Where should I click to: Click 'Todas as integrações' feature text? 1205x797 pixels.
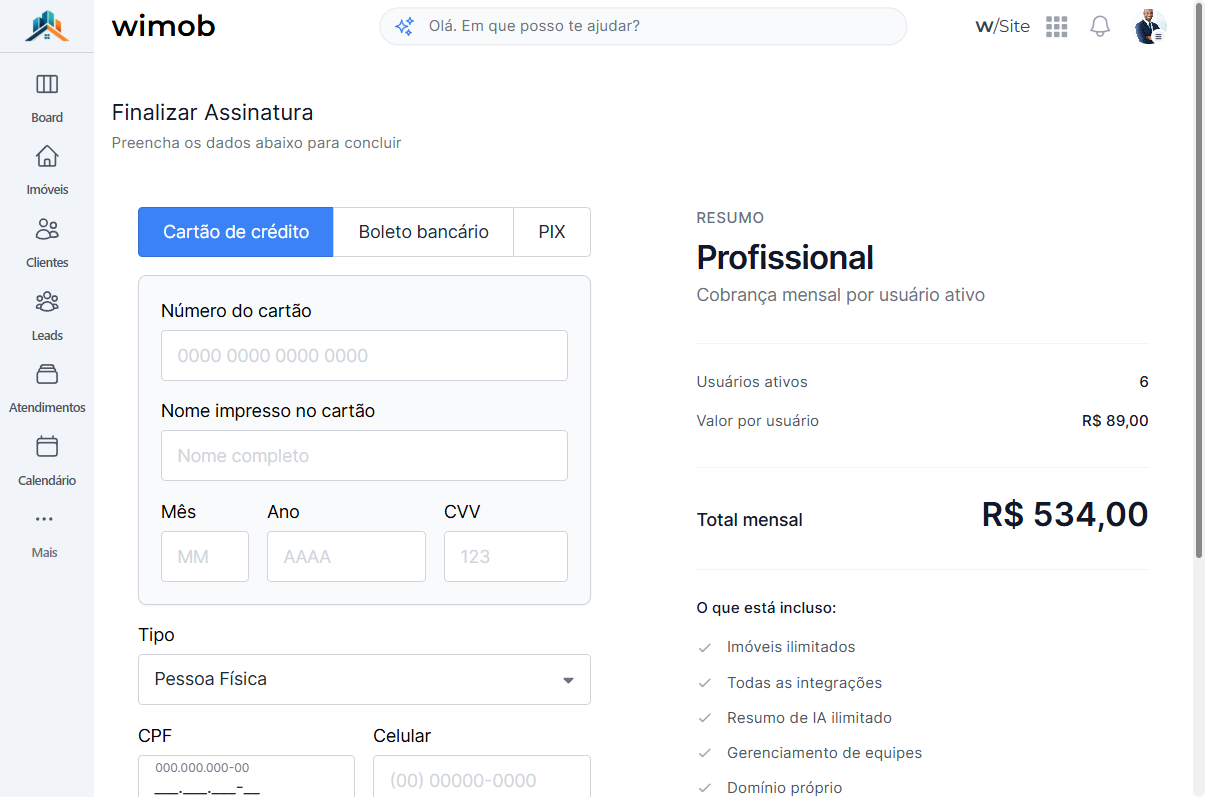click(x=805, y=683)
